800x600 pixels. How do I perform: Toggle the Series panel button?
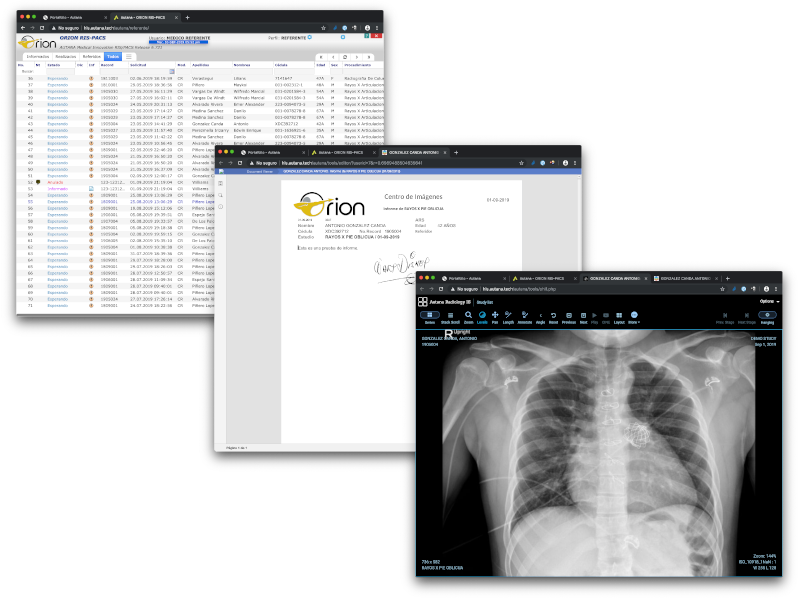point(430,316)
